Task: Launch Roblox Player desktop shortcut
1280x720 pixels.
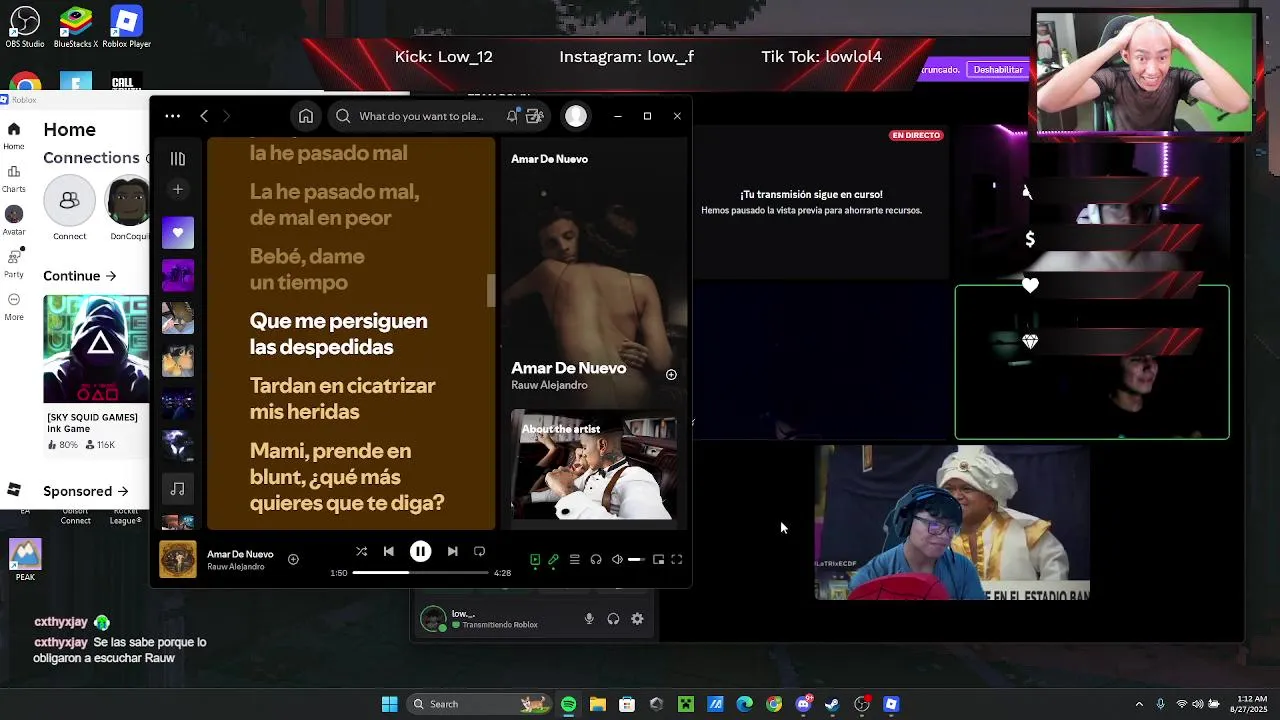Action: pos(126,27)
